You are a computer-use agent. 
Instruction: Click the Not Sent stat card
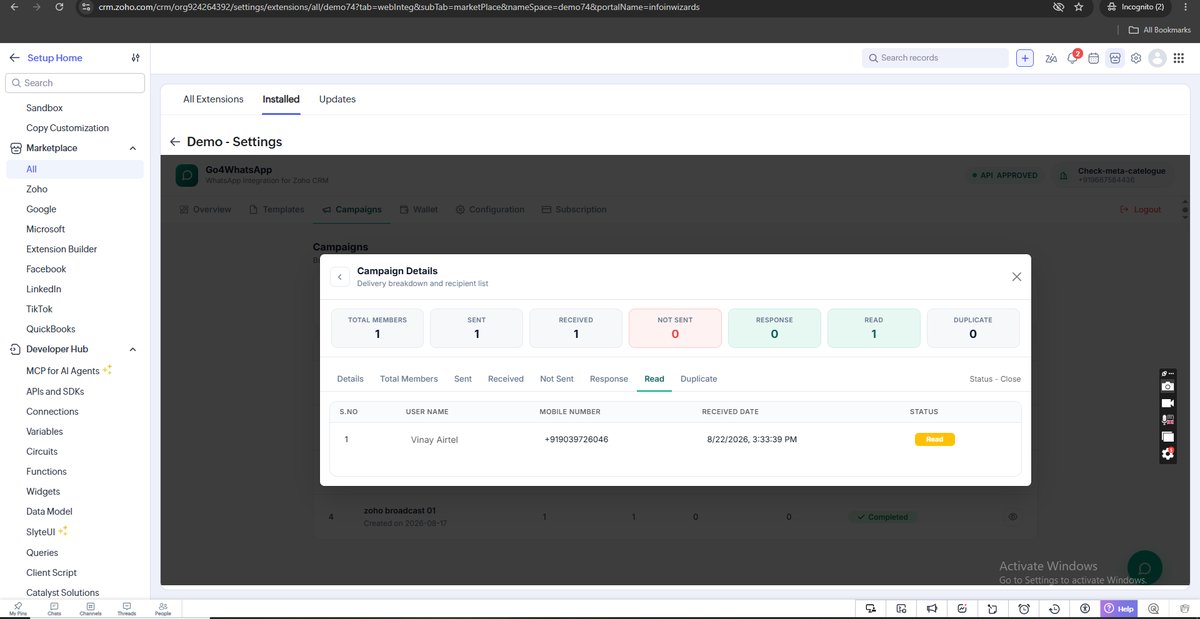click(675, 328)
